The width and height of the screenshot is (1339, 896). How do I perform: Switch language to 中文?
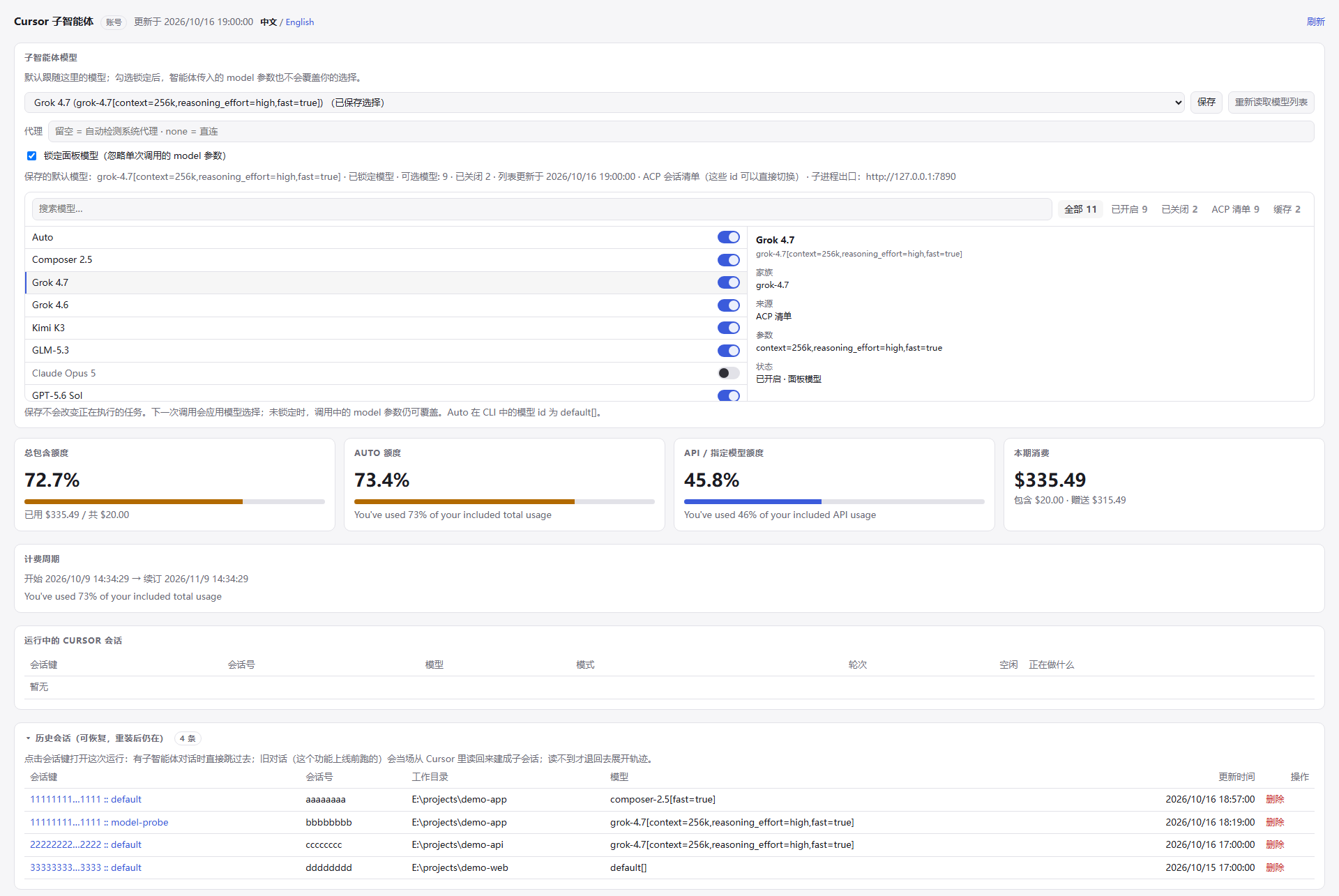pos(268,22)
